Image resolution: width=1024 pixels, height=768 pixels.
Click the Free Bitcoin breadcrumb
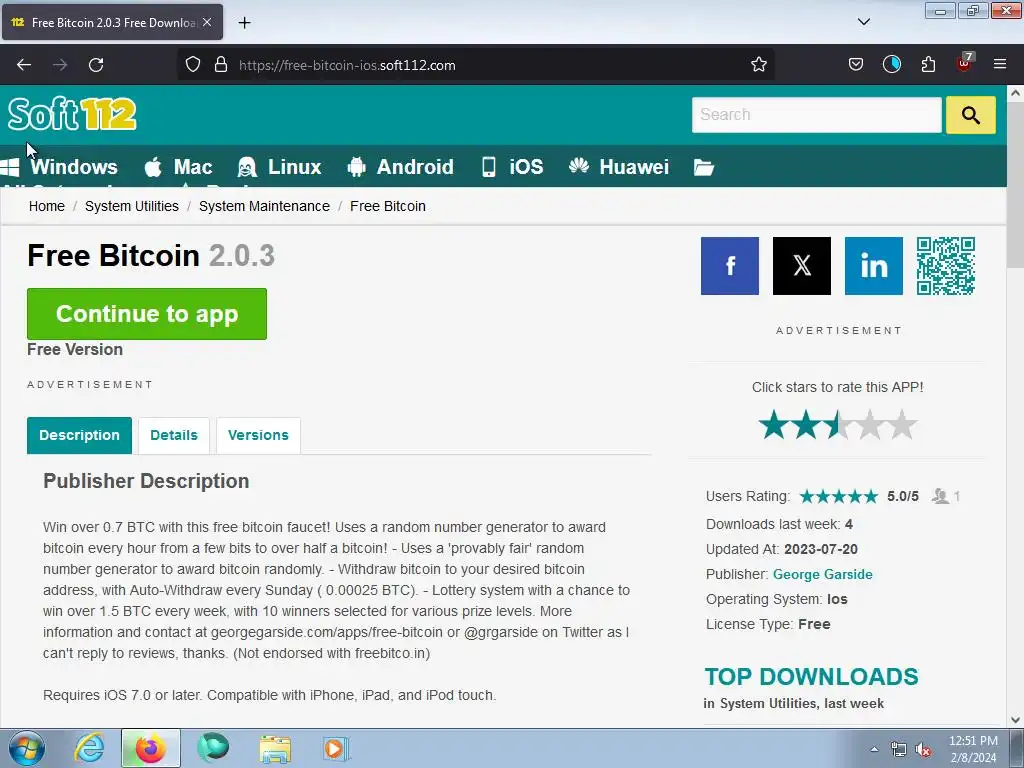[388, 206]
